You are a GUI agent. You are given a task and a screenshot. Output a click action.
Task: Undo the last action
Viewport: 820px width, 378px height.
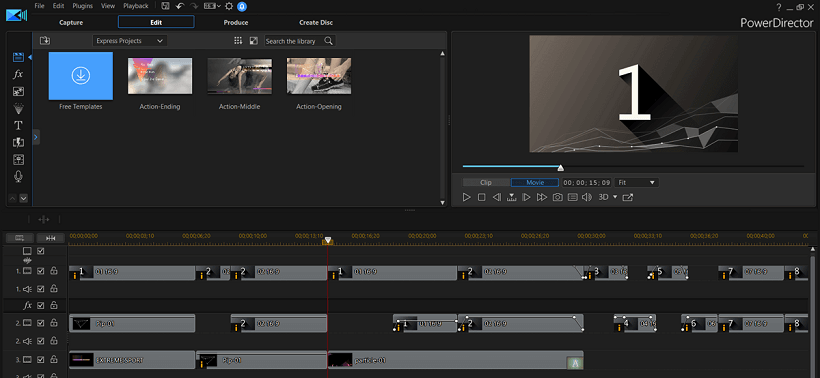(180, 6)
